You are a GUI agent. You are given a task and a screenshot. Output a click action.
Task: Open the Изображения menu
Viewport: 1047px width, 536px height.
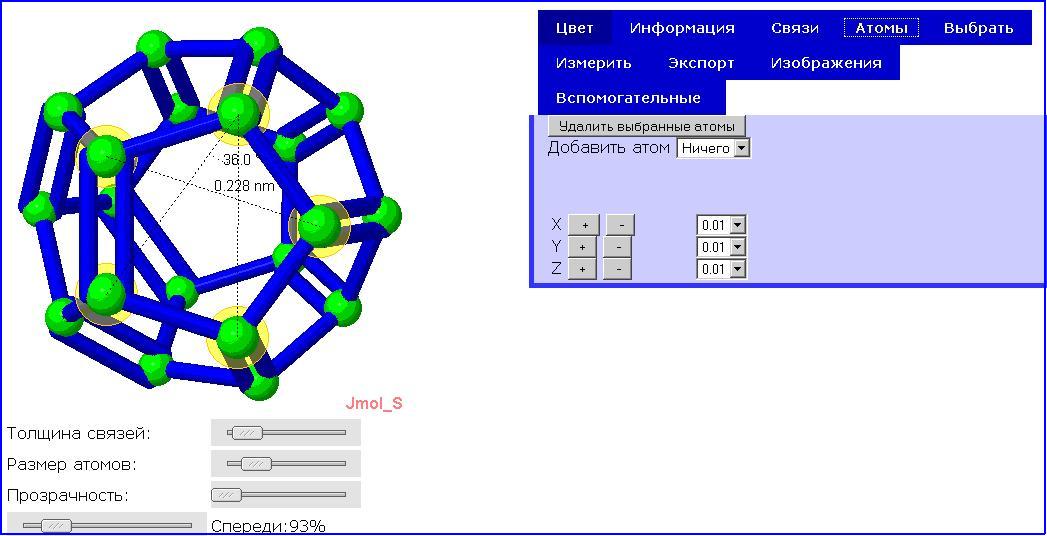click(x=826, y=63)
